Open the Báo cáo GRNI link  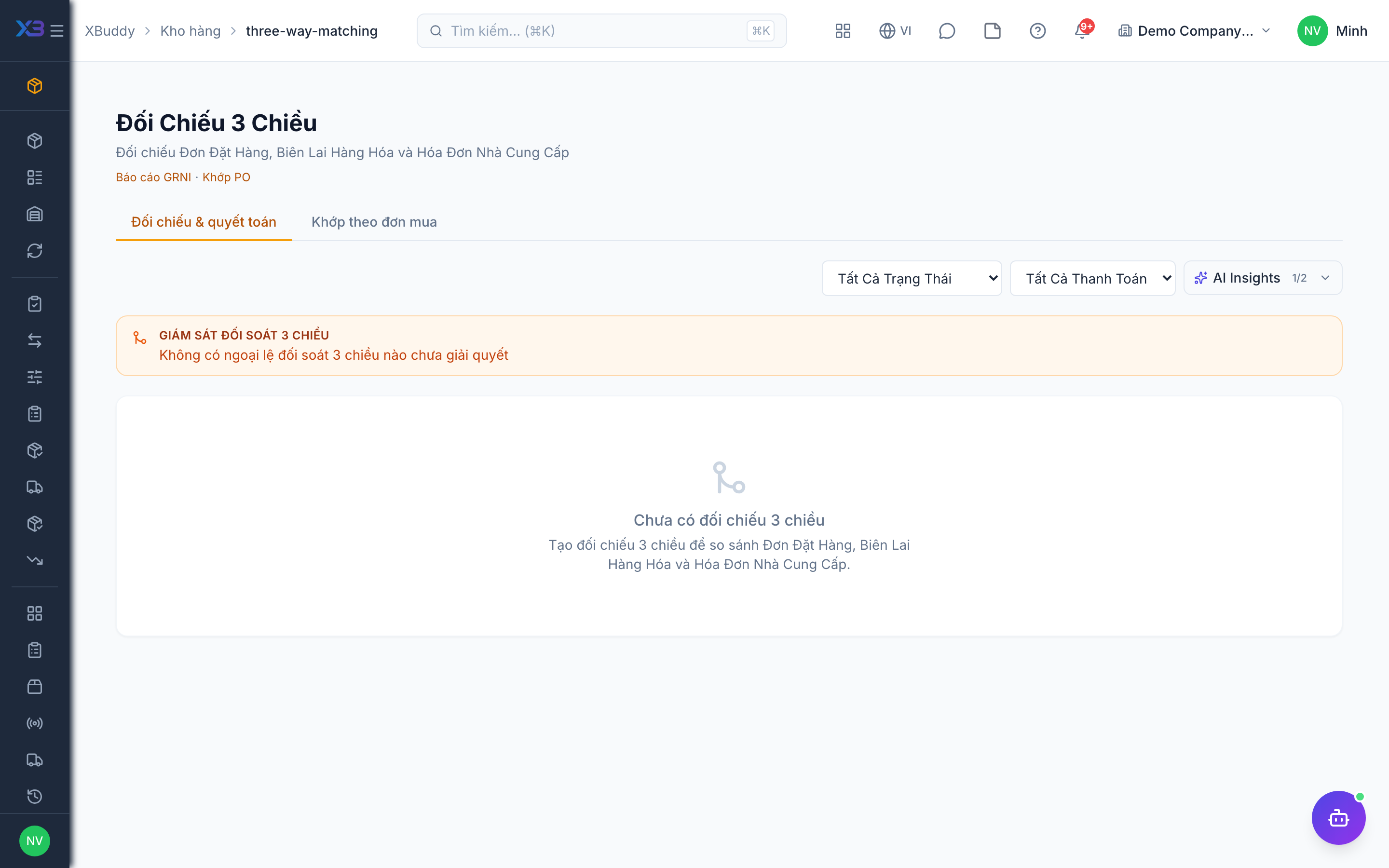pyautogui.click(x=153, y=177)
